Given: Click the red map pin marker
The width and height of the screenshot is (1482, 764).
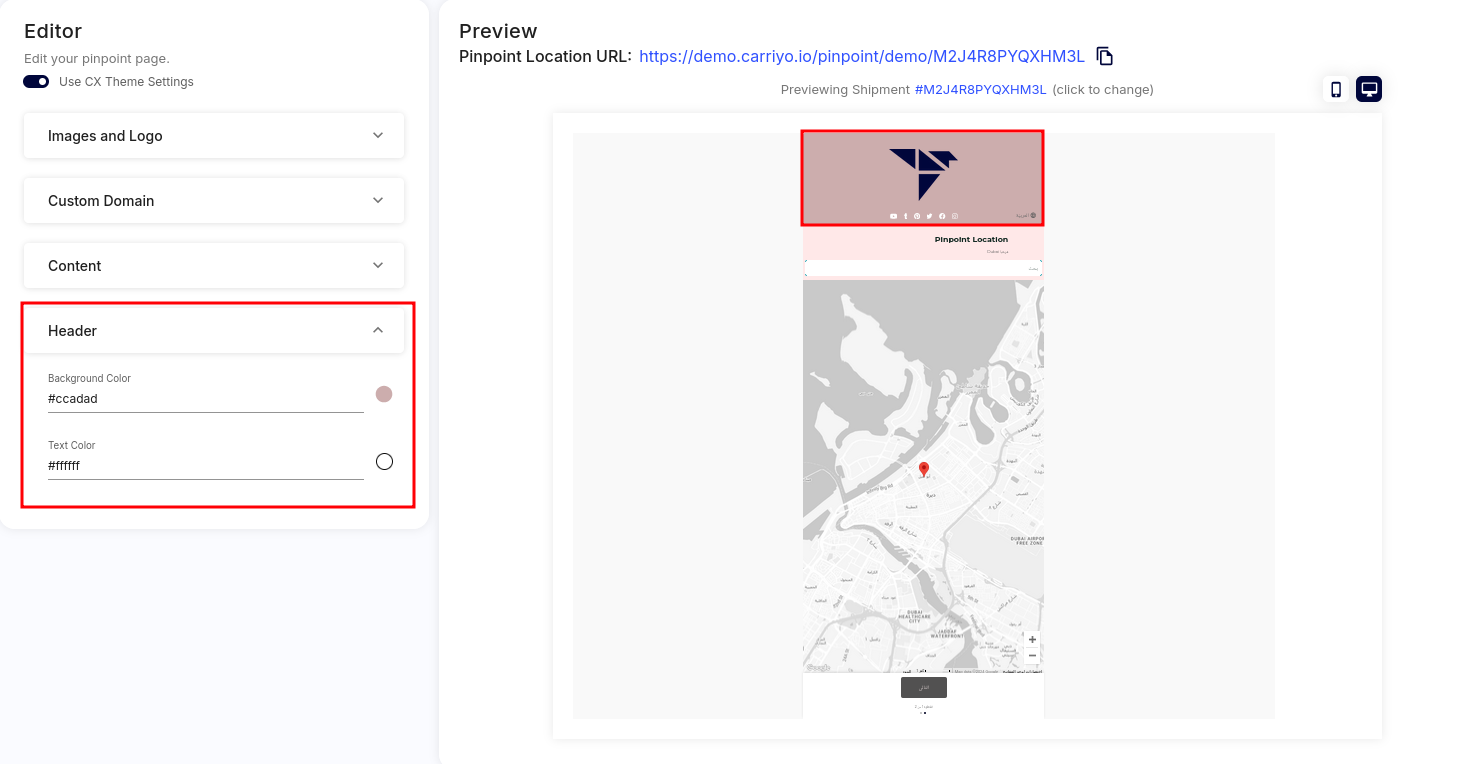Looking at the screenshot, I should pos(924,469).
